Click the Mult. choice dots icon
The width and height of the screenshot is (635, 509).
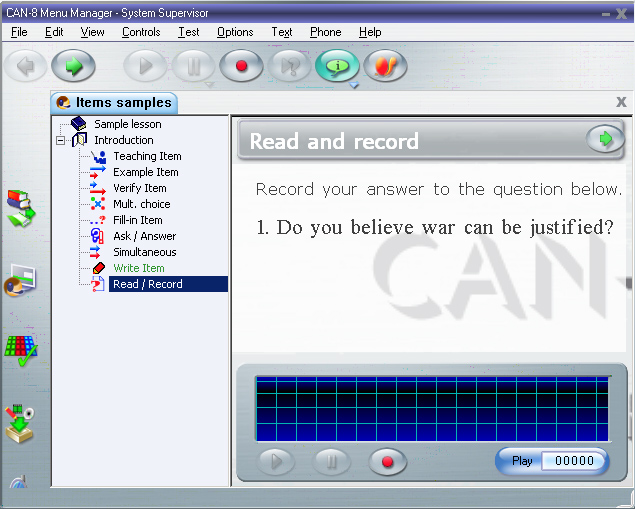tap(98, 203)
